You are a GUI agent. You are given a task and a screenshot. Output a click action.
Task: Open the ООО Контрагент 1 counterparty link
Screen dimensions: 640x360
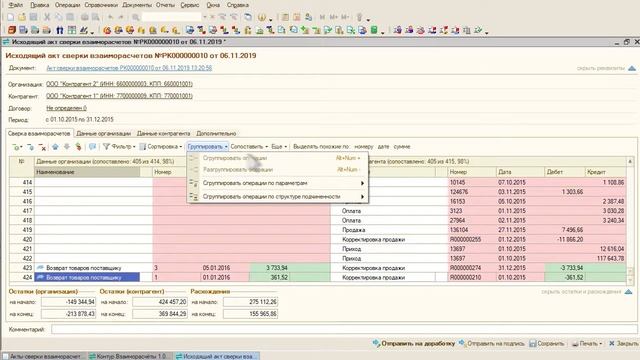coord(119,96)
